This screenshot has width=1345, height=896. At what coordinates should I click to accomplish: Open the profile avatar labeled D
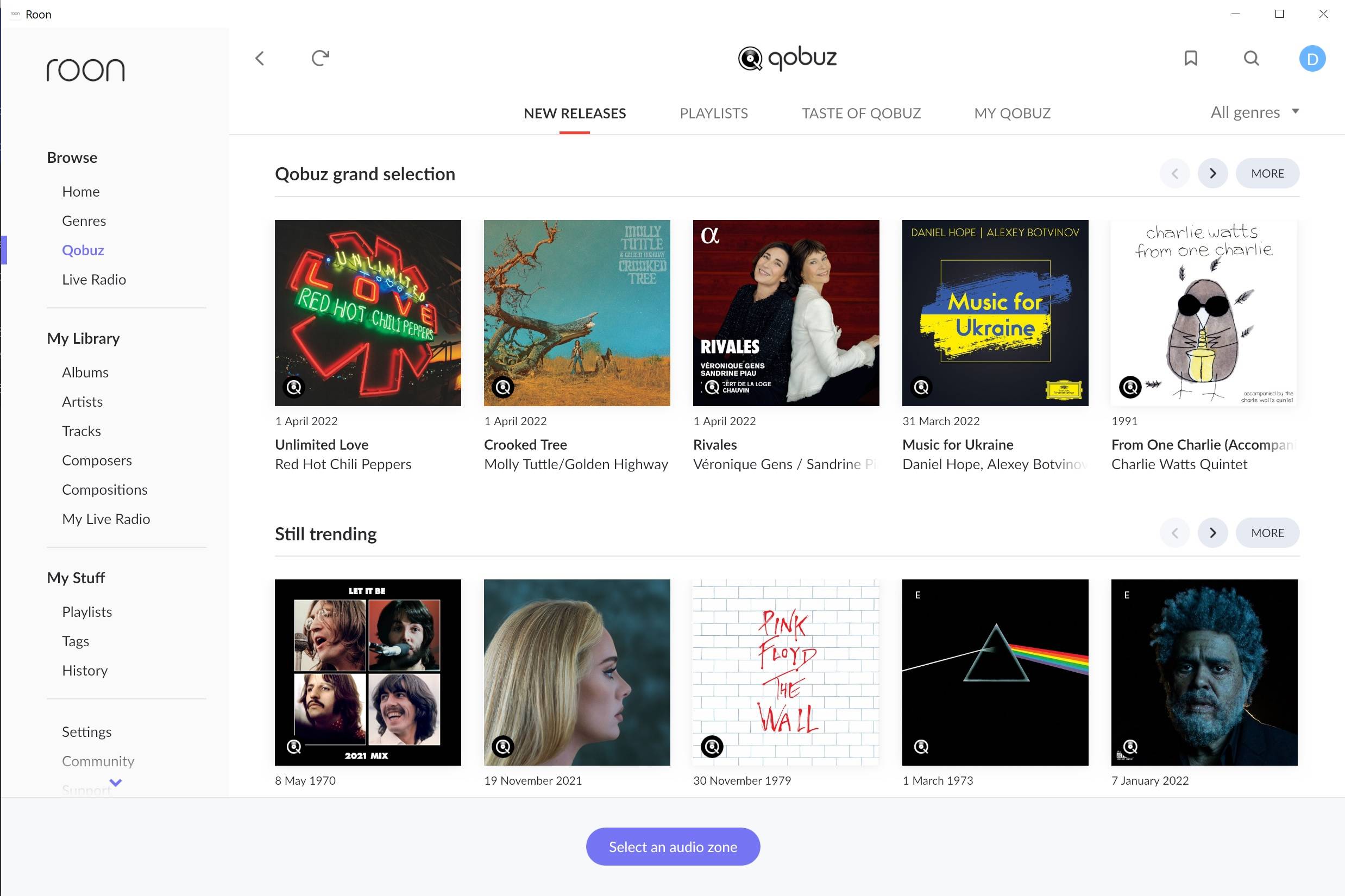(x=1312, y=58)
